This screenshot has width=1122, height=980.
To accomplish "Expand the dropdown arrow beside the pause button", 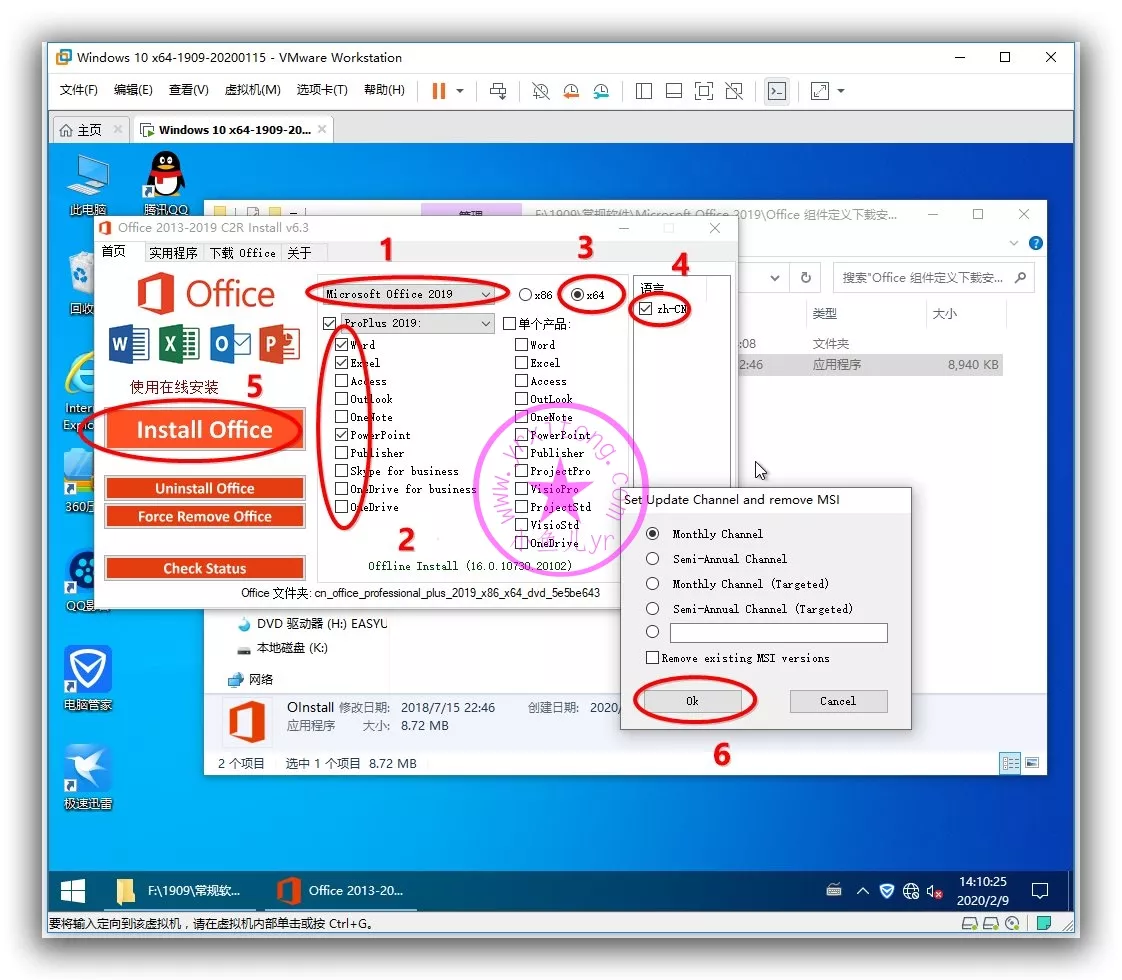I will pos(460,91).
